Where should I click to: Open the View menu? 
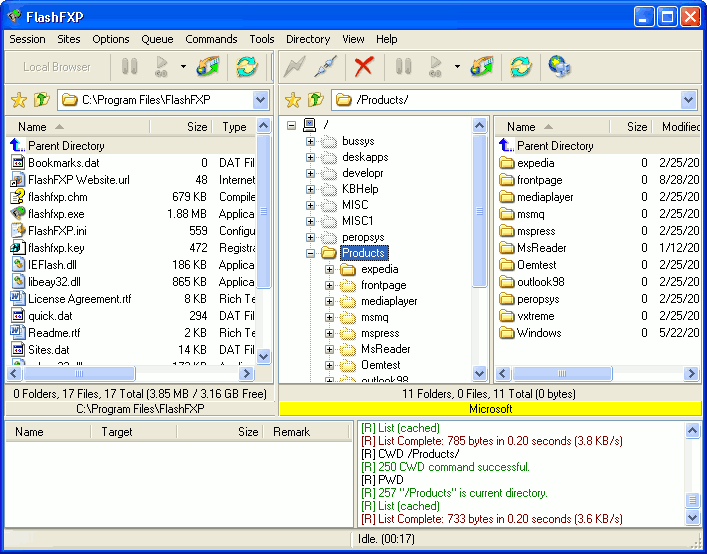click(x=353, y=39)
